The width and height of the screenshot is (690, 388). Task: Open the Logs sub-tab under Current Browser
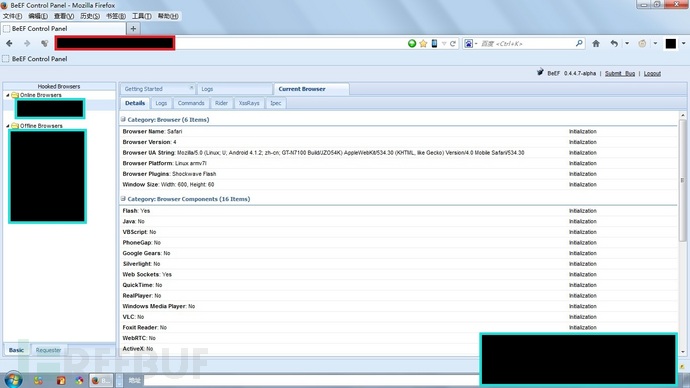[161, 103]
